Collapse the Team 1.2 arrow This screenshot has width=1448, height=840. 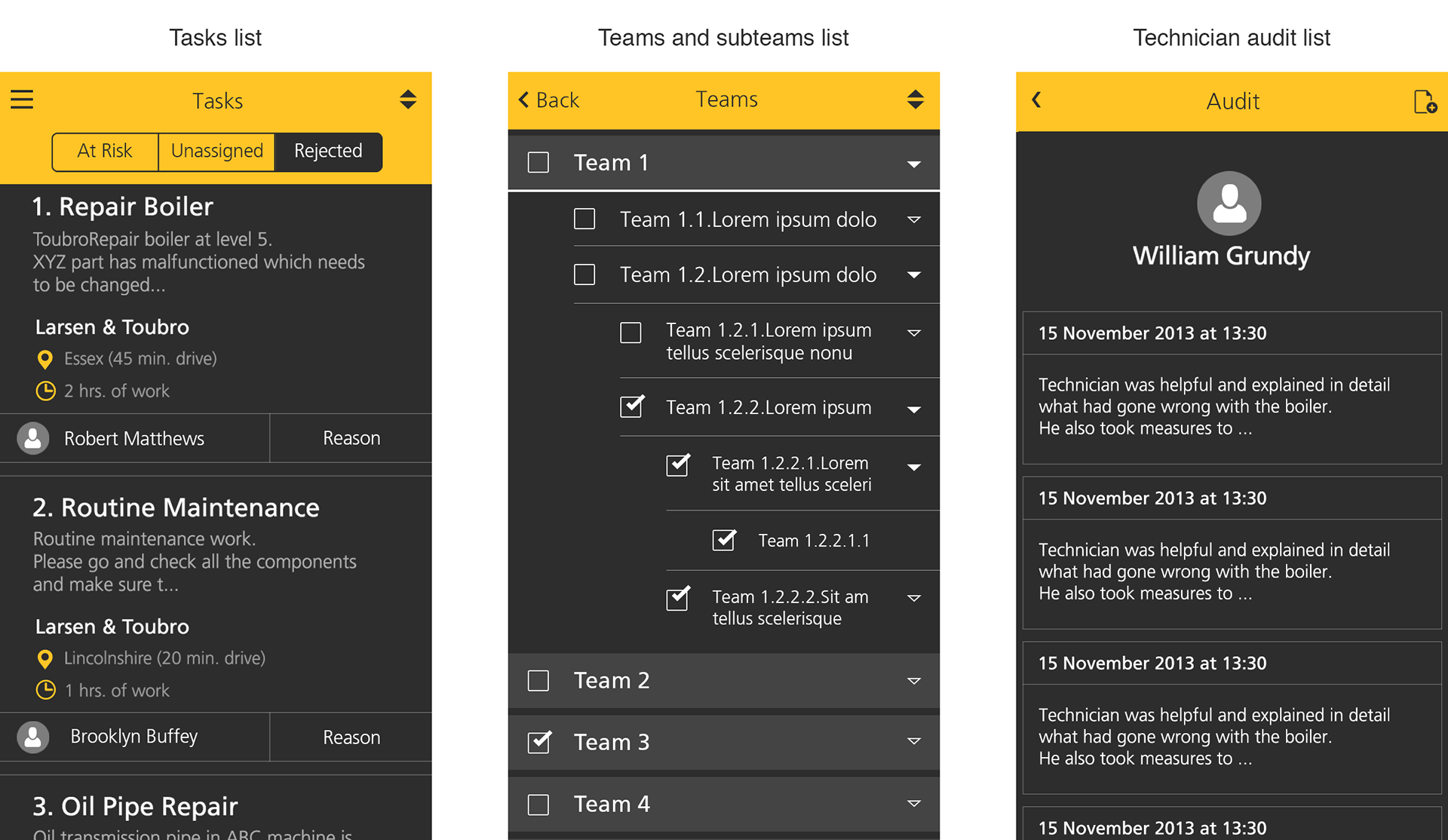(914, 275)
